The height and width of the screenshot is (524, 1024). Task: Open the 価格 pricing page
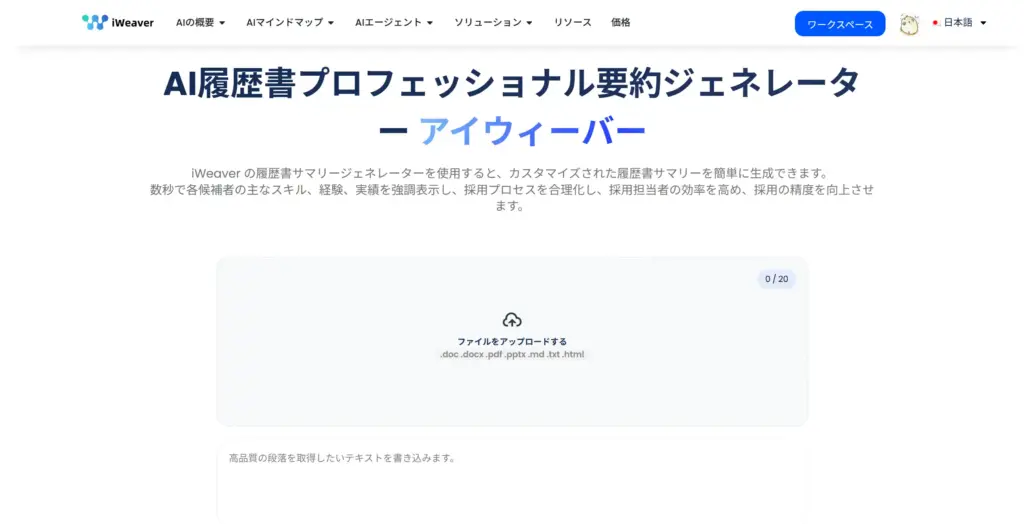pyautogui.click(x=621, y=22)
